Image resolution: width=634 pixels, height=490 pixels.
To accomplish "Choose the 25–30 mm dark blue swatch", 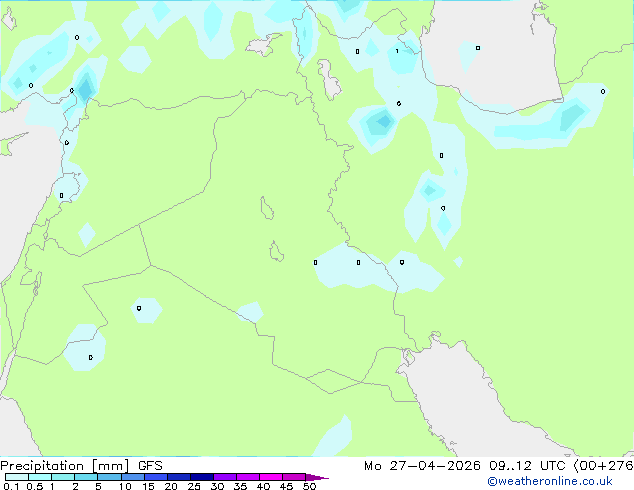I will [x=202, y=477].
